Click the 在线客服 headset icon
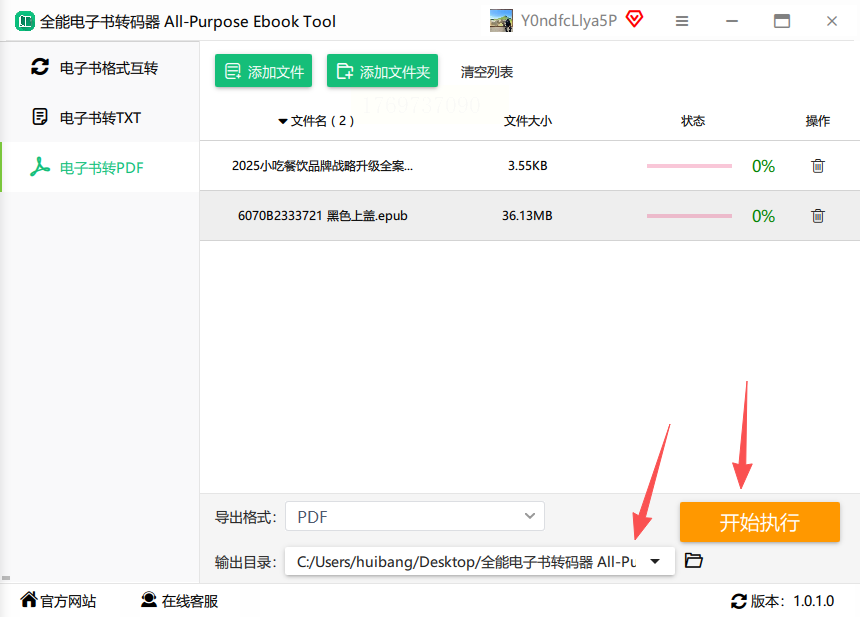The image size is (860, 617). 149,599
